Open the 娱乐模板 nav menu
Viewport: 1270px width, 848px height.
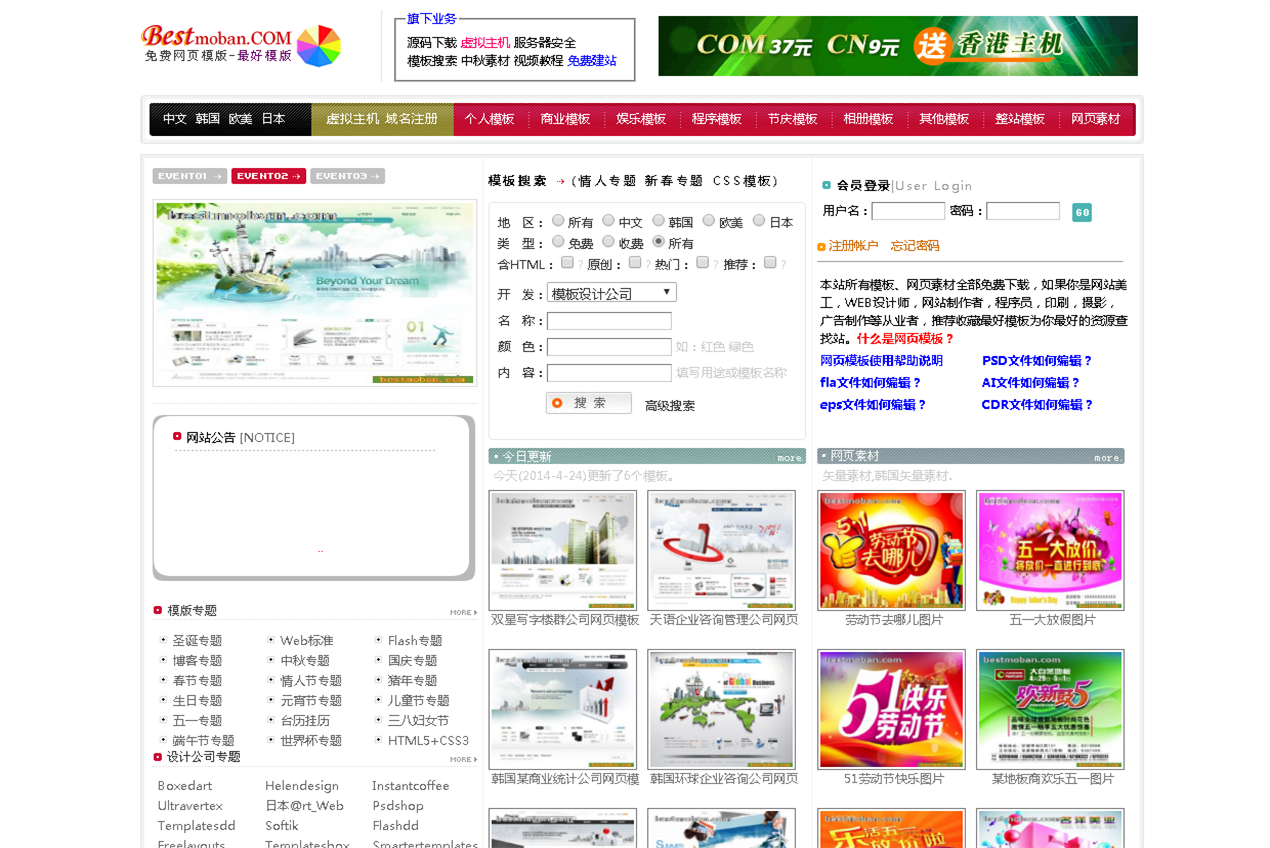tap(641, 119)
